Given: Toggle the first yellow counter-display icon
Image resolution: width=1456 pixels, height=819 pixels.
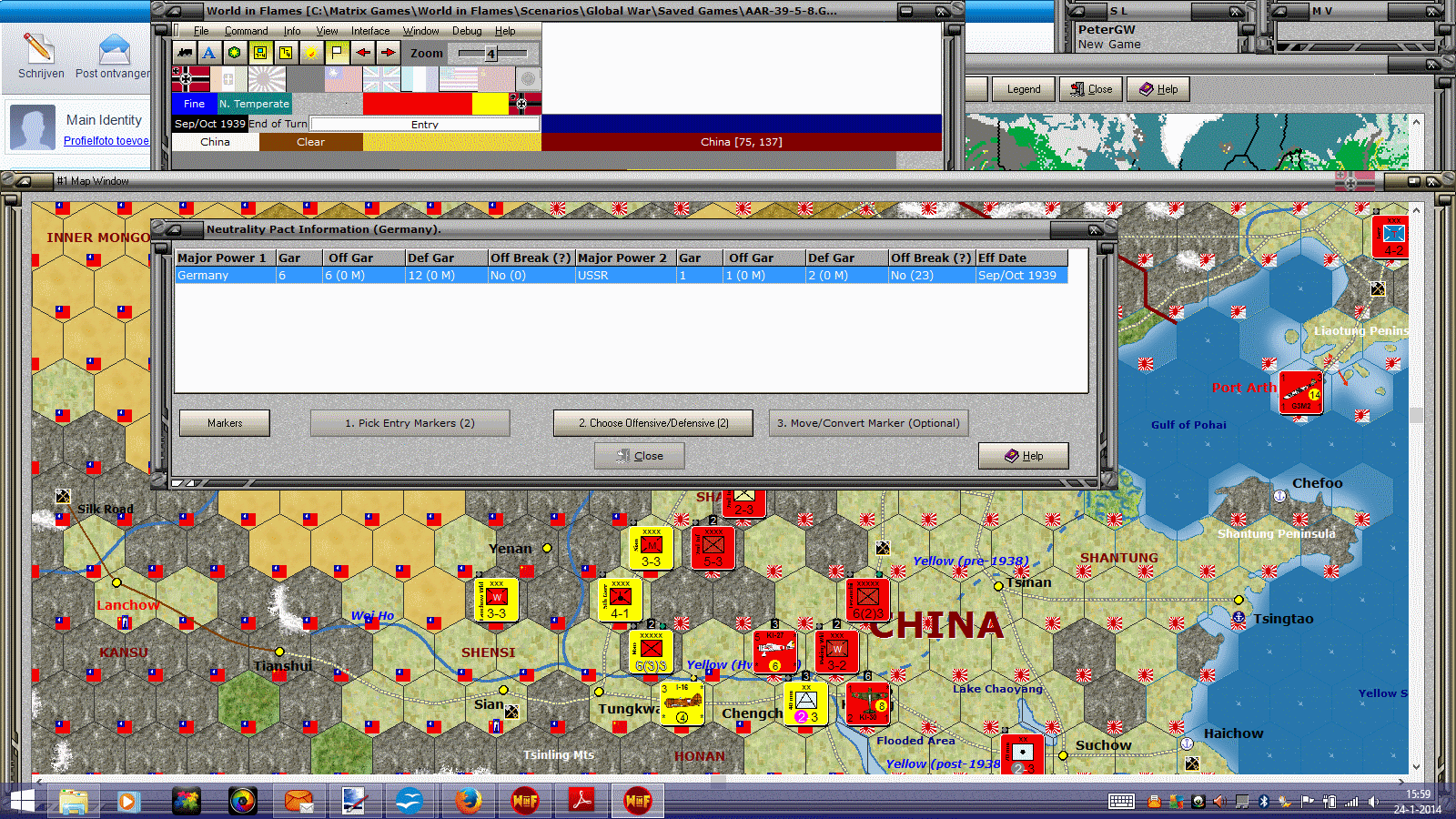Looking at the screenshot, I should pyautogui.click(x=261, y=52).
